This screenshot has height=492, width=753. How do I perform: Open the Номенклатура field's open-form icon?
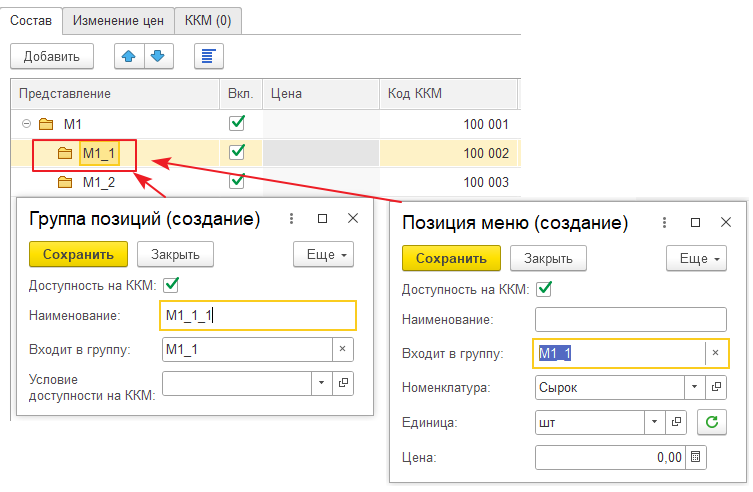coord(716,387)
